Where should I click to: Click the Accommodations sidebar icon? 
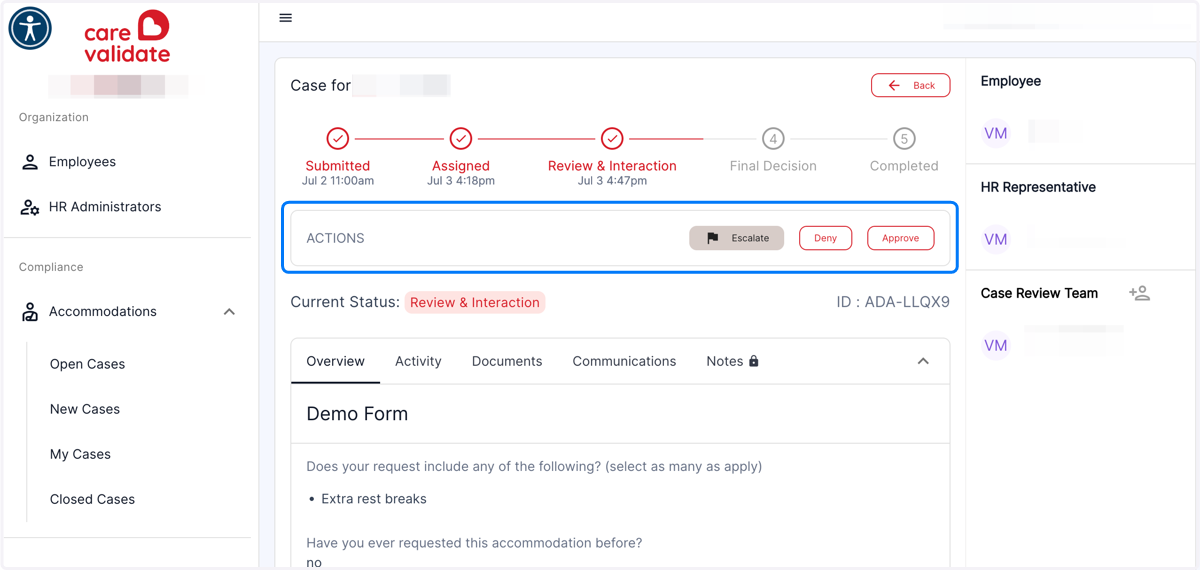point(30,312)
